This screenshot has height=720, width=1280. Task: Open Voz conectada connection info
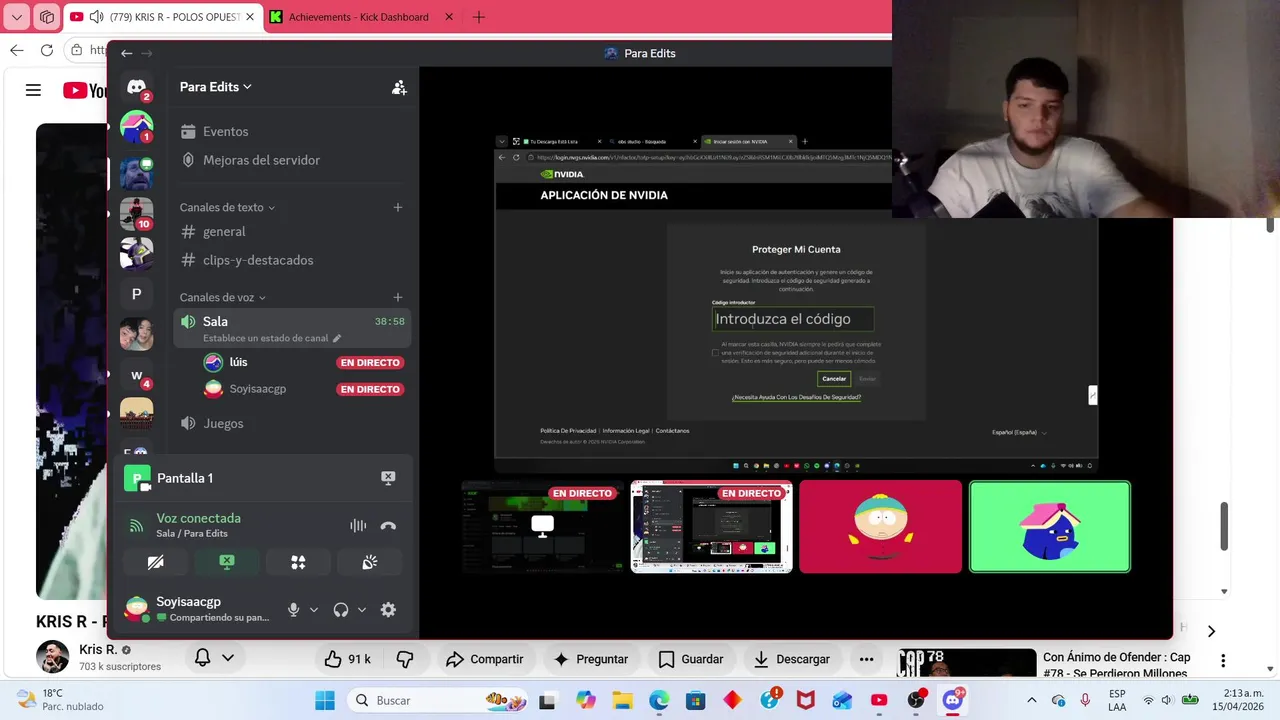[x=198, y=518]
